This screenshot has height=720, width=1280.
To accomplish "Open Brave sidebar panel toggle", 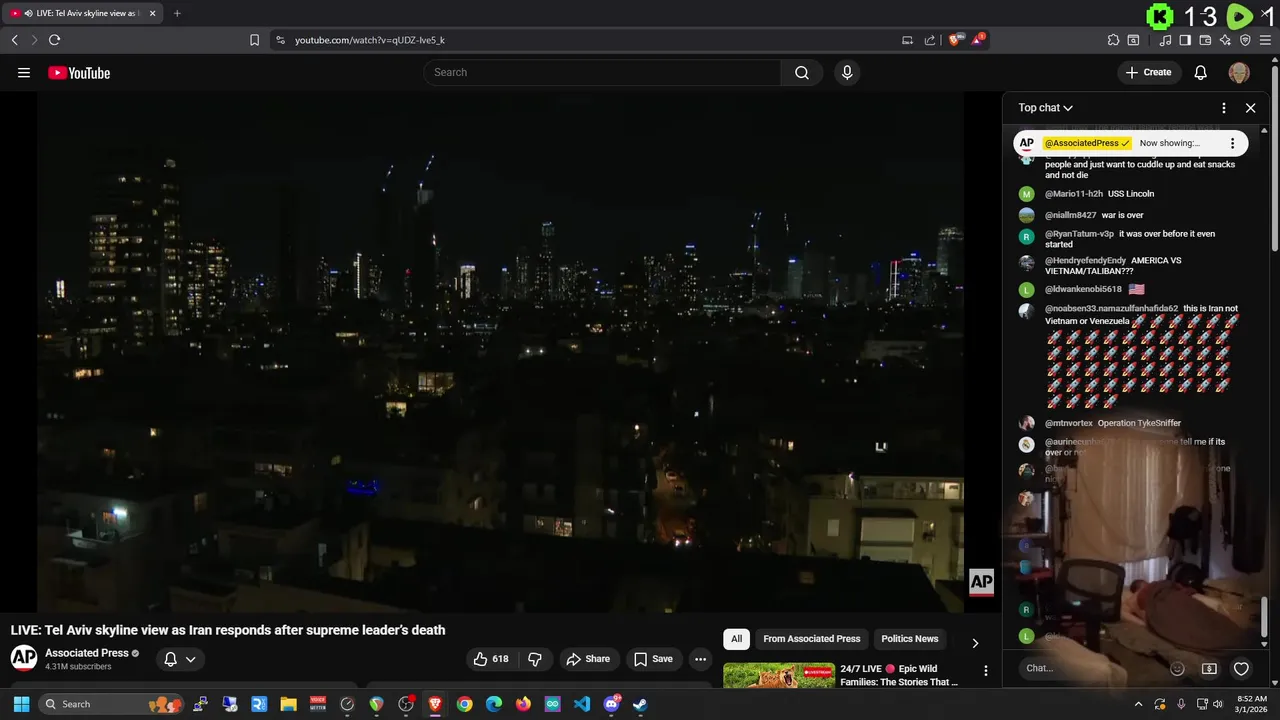I will point(1185,40).
